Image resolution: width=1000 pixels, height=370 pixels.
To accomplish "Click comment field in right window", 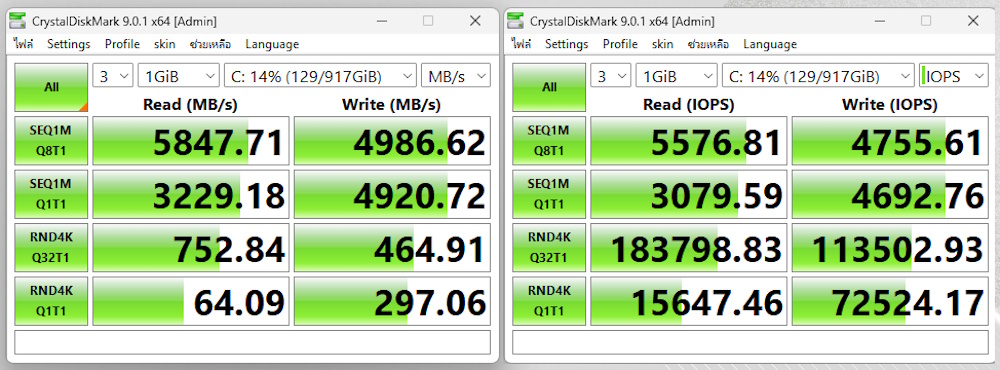I will pos(751,342).
